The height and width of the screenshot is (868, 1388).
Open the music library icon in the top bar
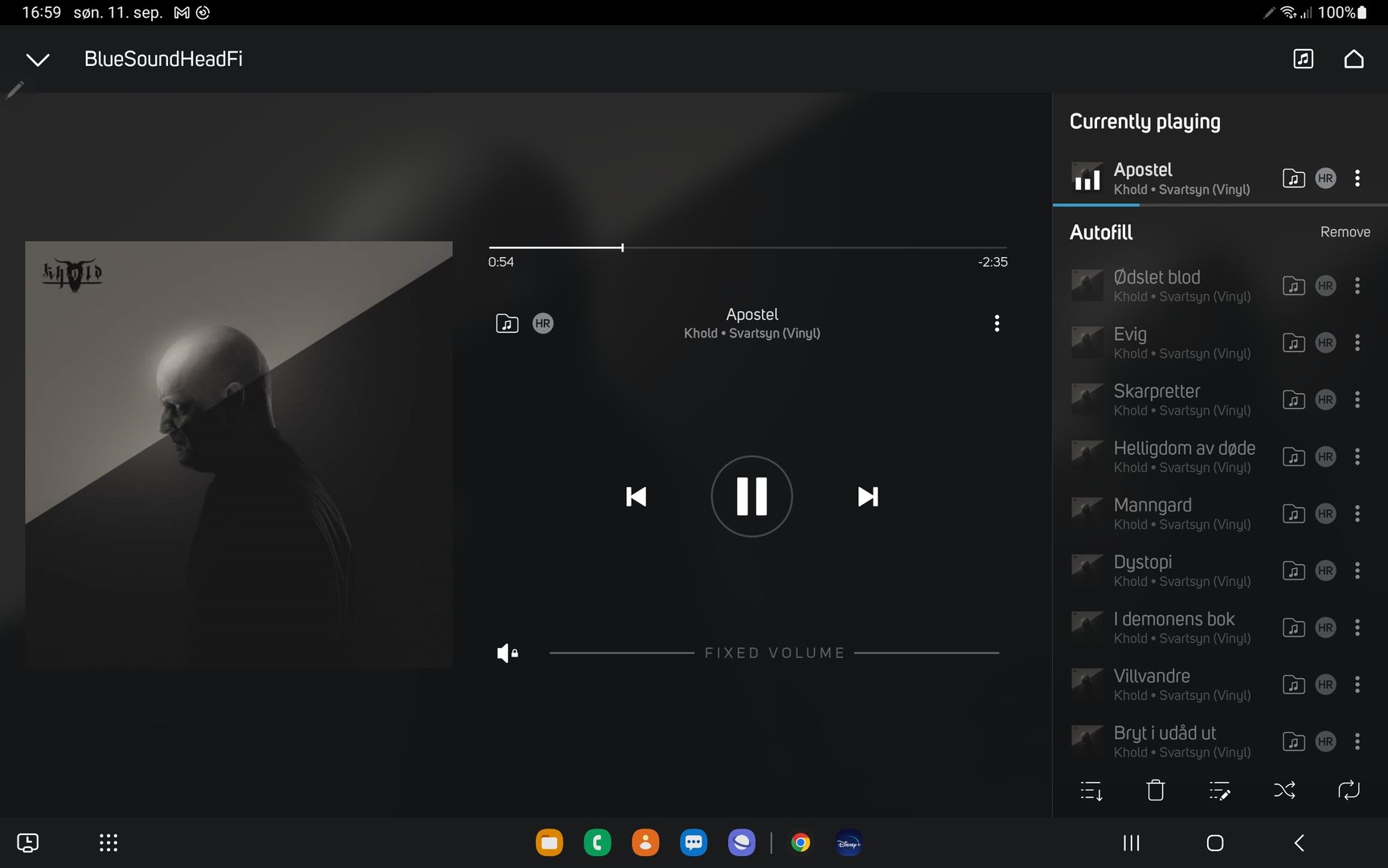pos(1303,59)
